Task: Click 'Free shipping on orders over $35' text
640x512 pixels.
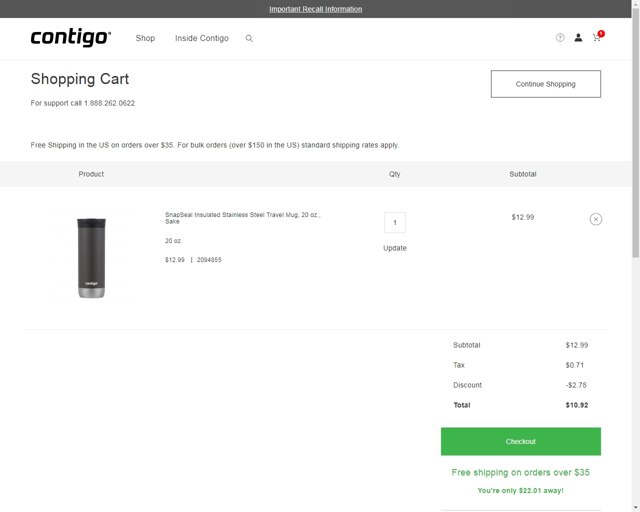Action: [x=520, y=472]
